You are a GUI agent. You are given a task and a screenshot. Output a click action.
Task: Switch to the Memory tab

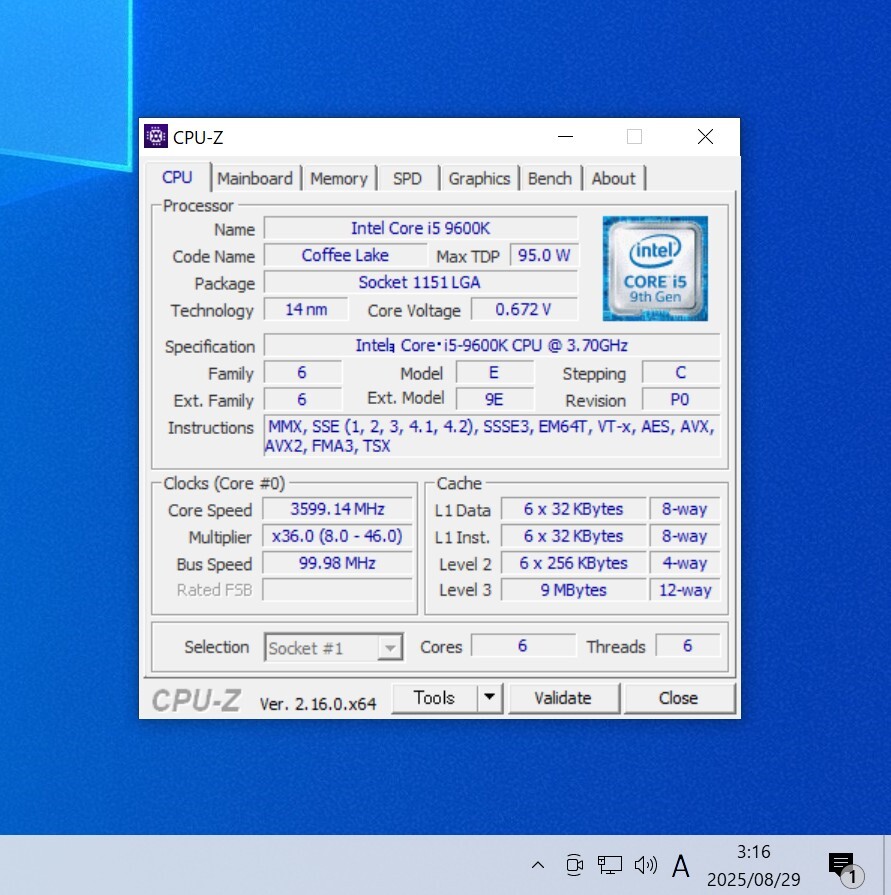[338, 179]
